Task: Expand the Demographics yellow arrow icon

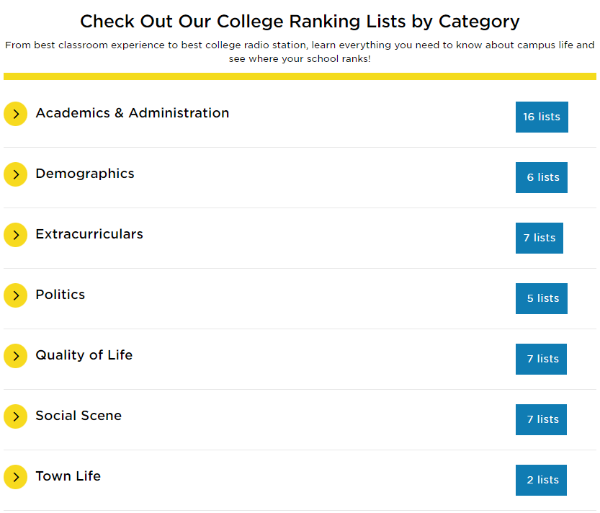Action: 15,174
